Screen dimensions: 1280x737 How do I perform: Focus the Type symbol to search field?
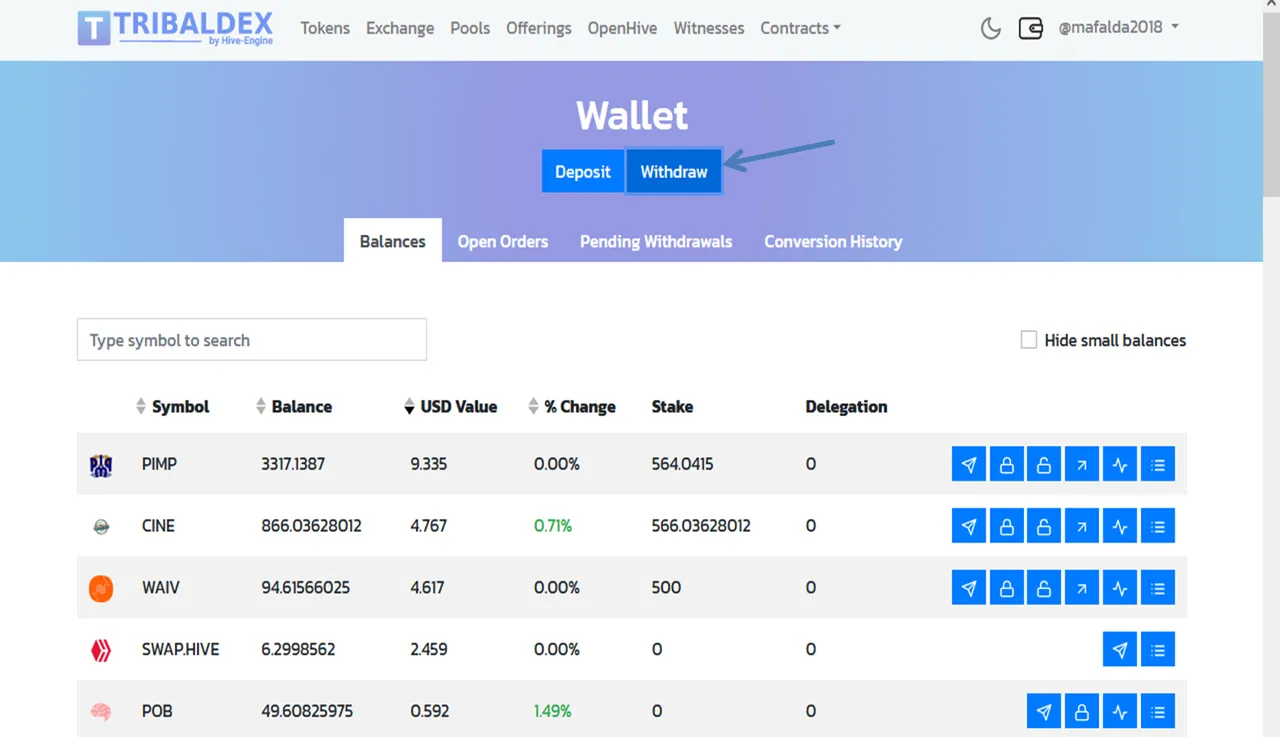click(x=252, y=340)
